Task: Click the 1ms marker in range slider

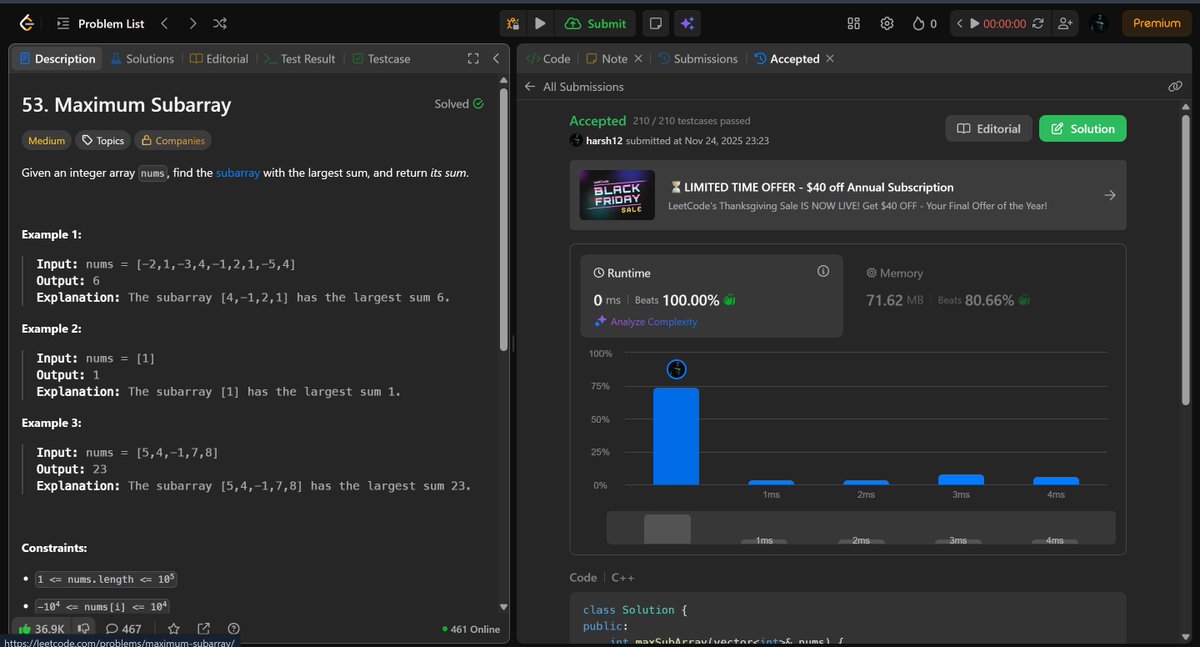Action: pos(764,541)
